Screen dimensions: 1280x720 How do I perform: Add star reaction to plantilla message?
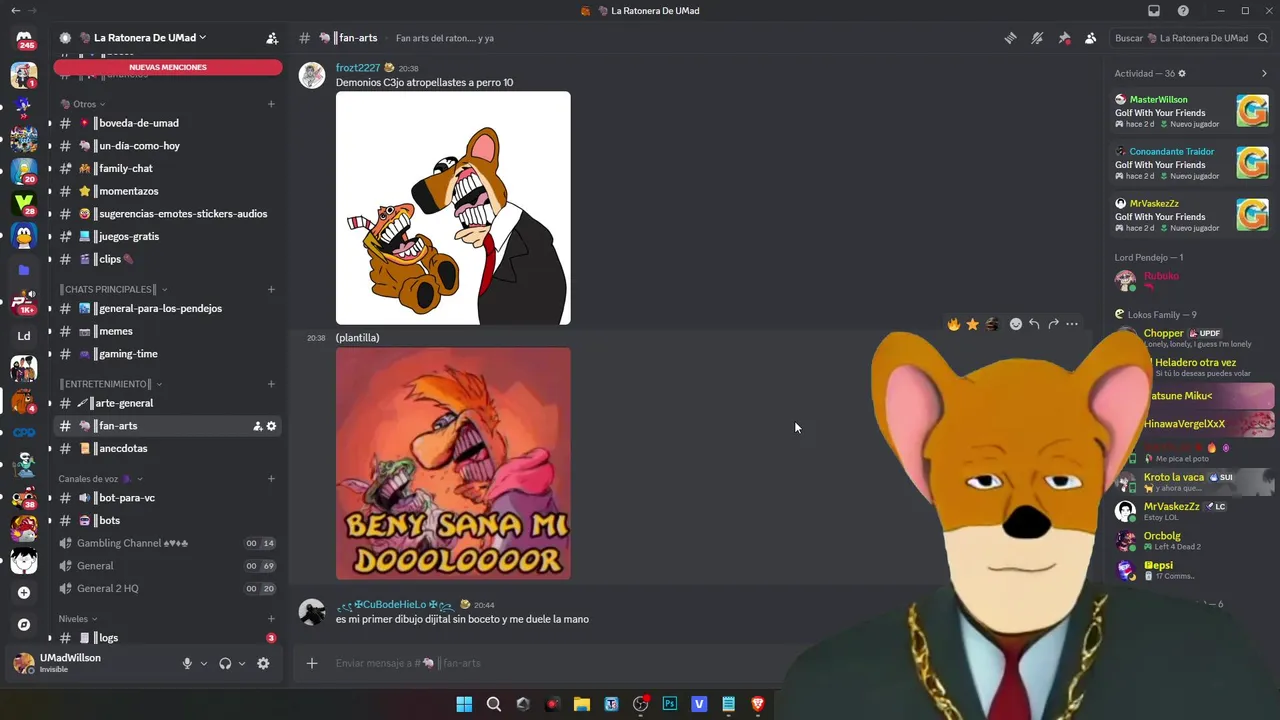[972, 324]
